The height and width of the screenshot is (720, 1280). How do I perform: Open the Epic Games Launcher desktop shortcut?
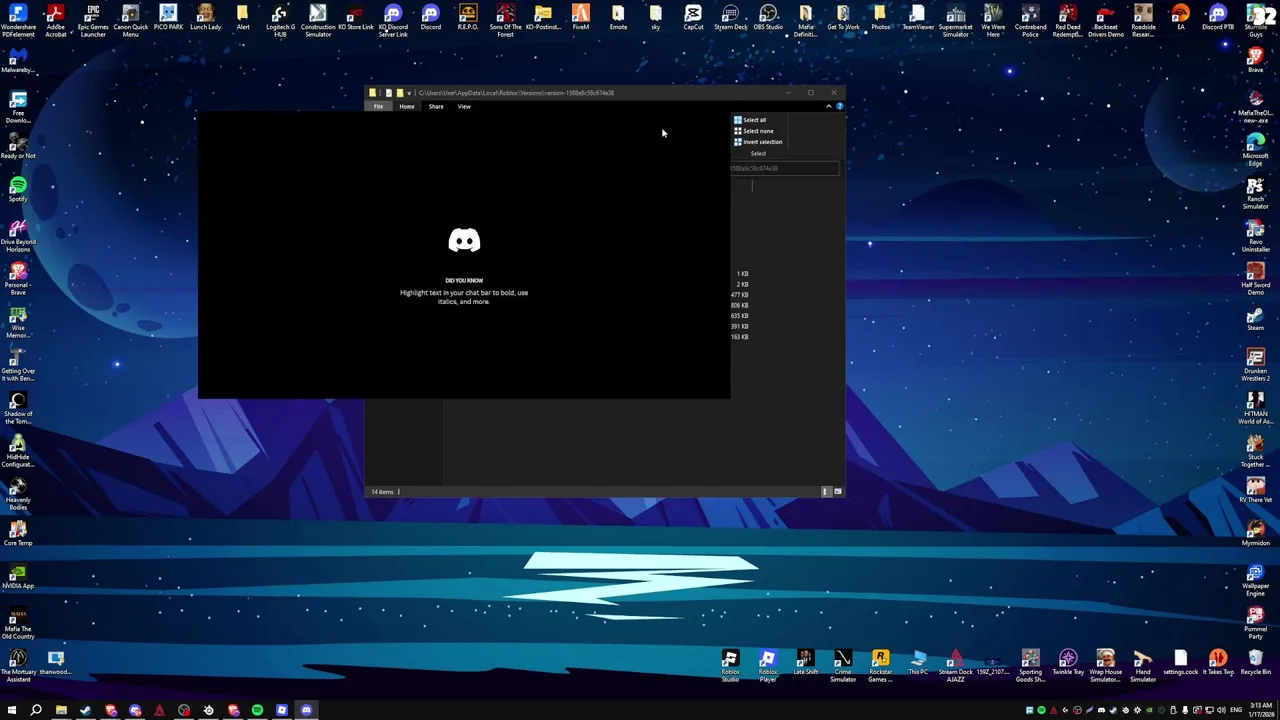click(93, 20)
